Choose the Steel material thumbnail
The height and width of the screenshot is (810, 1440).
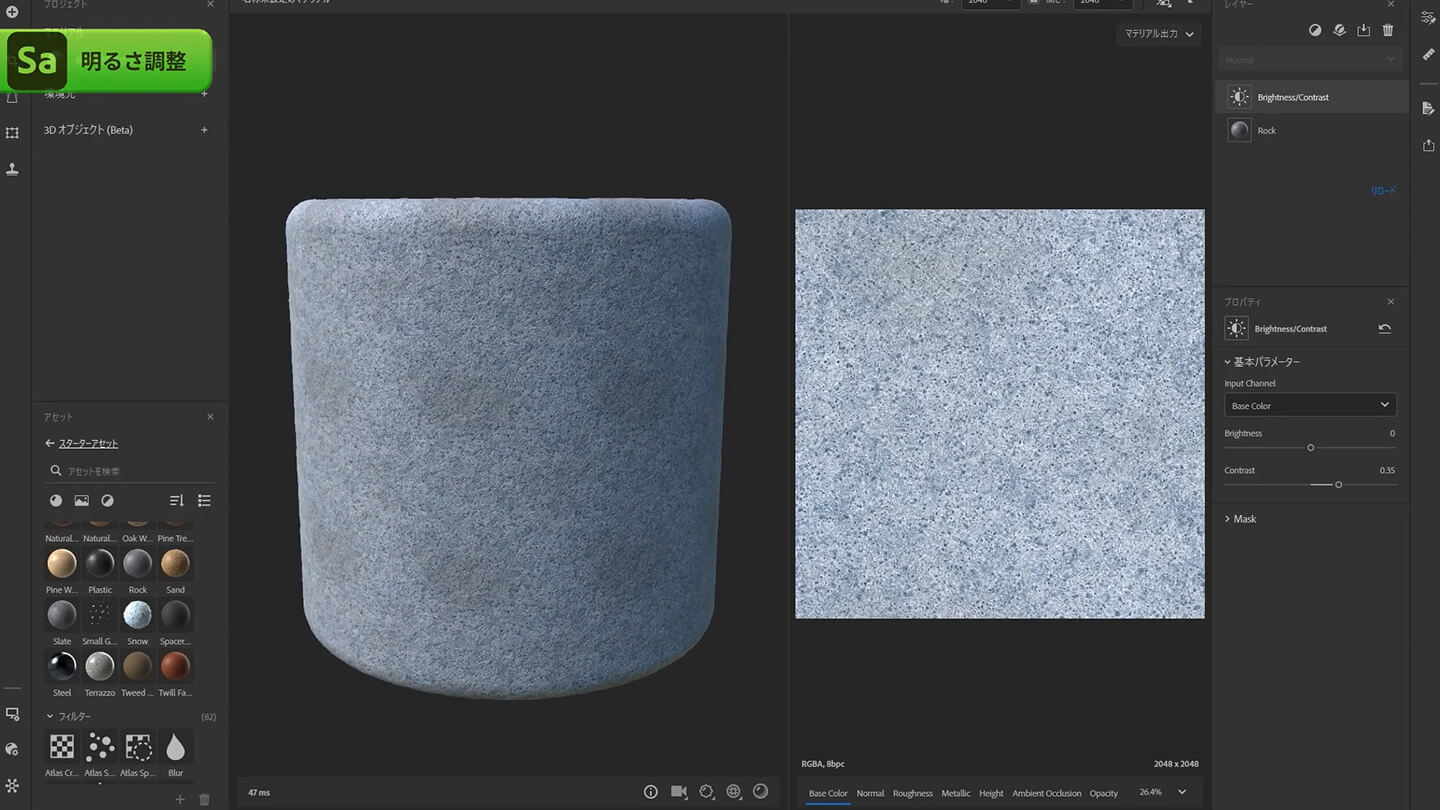point(62,666)
